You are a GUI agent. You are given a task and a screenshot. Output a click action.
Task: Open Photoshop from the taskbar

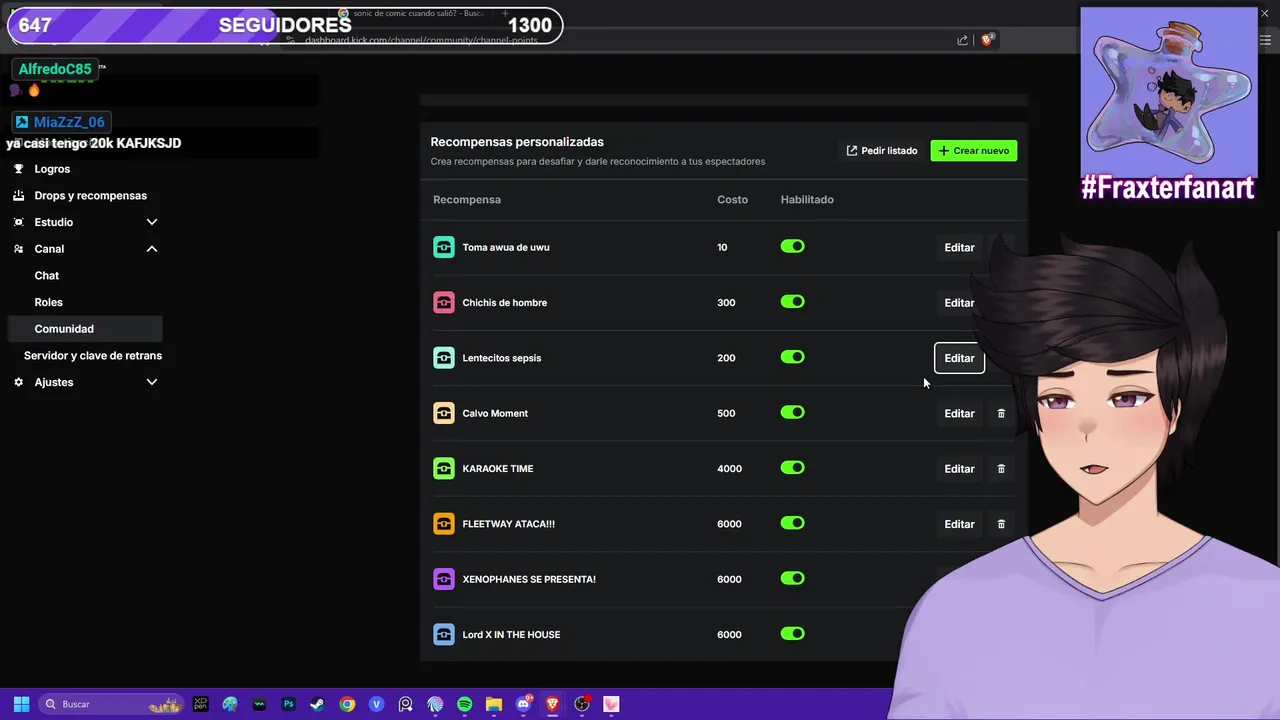pos(288,704)
